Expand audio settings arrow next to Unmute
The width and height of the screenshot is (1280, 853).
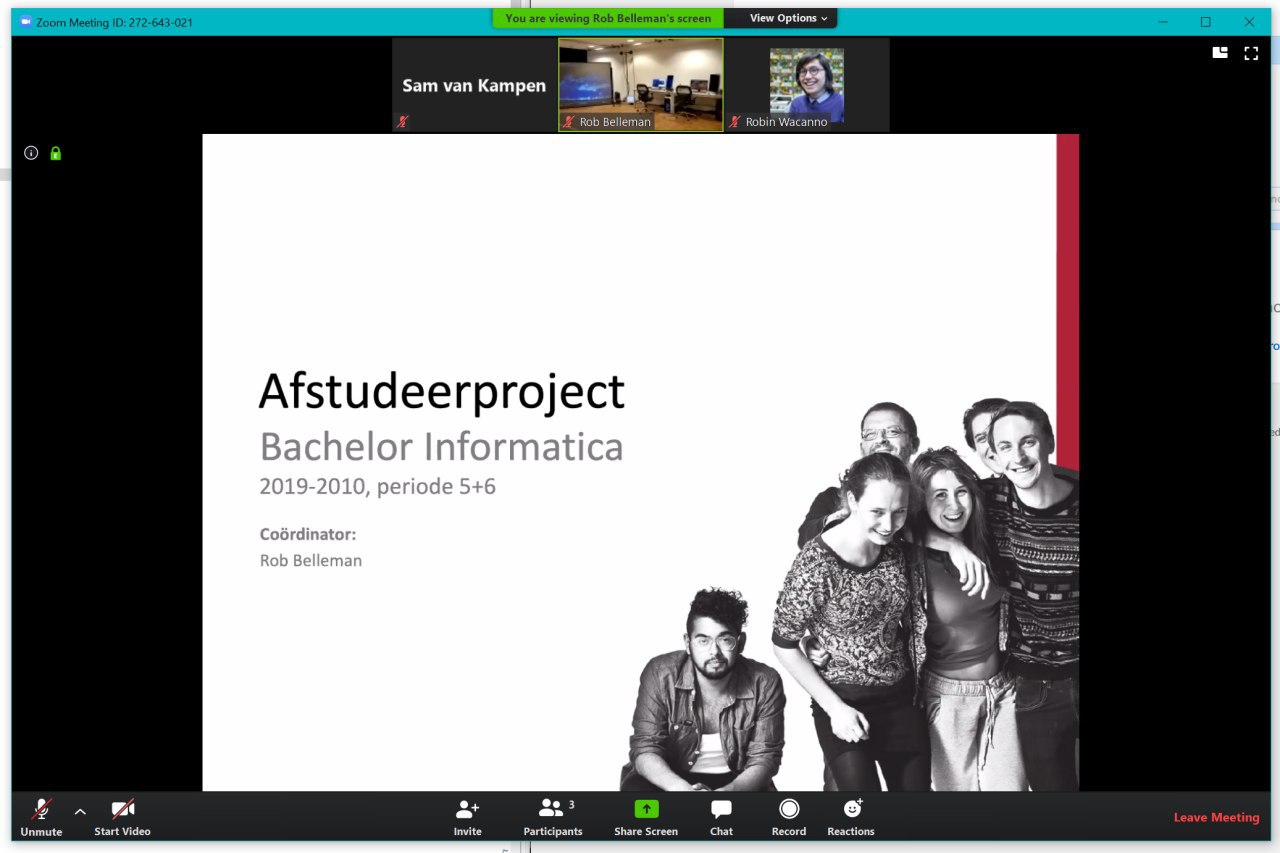click(x=80, y=811)
